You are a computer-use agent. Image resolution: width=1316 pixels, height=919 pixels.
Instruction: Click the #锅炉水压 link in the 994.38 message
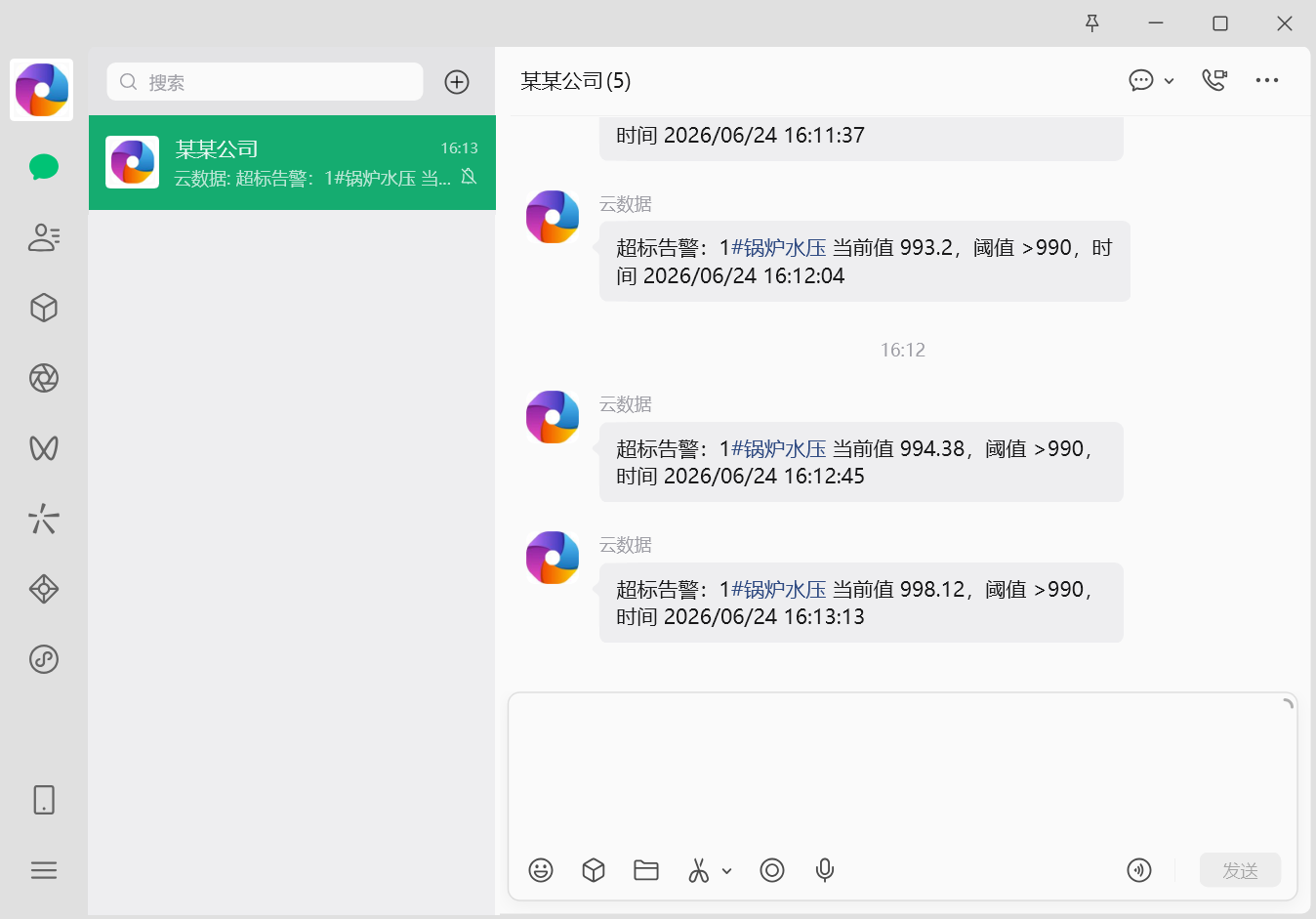pos(779,449)
